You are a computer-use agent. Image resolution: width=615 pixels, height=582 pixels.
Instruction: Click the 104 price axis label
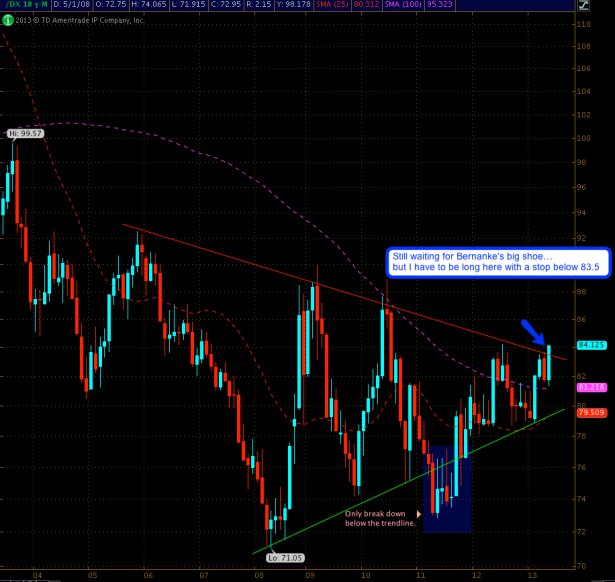tap(584, 91)
